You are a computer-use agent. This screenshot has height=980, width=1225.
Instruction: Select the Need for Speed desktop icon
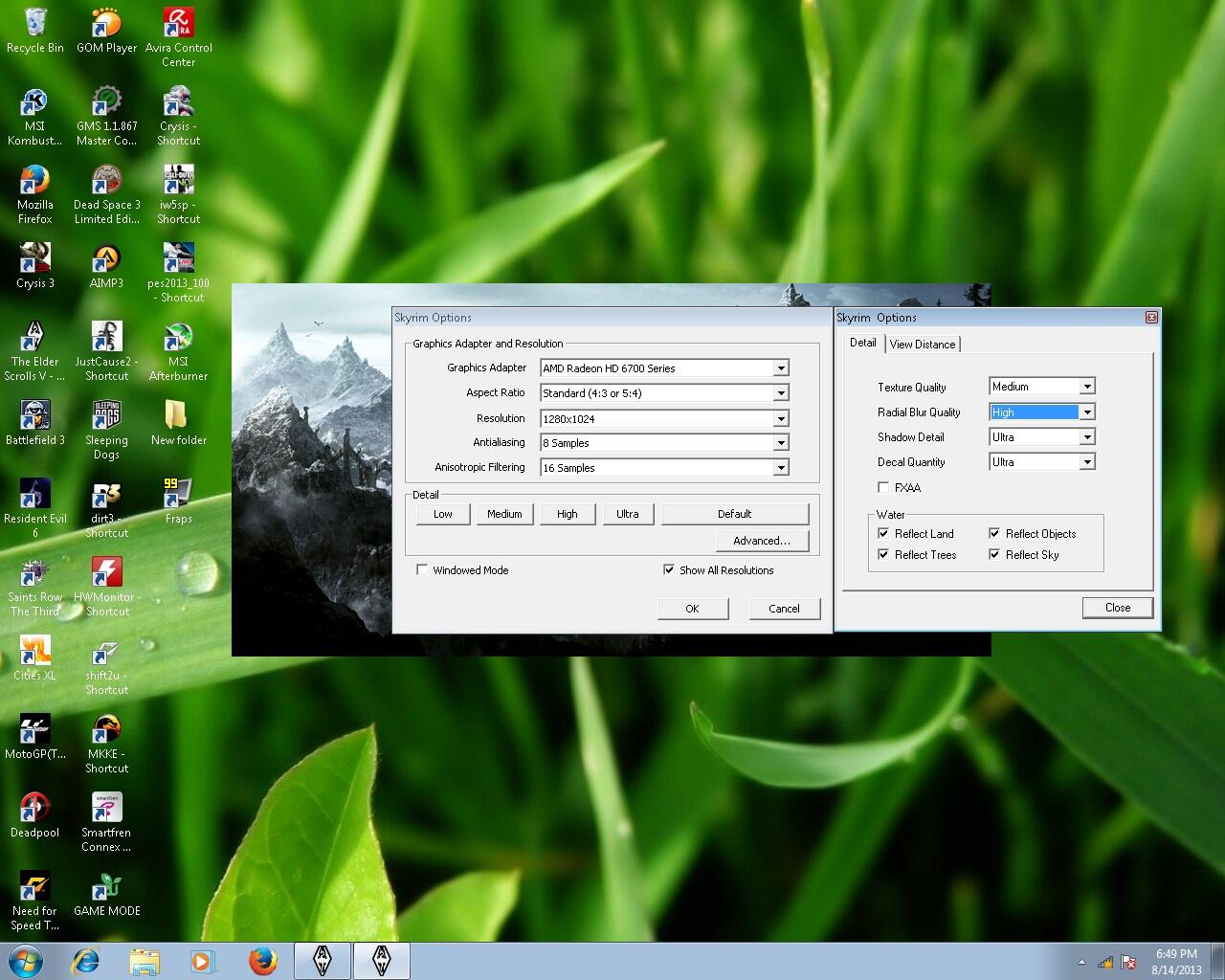[34, 901]
